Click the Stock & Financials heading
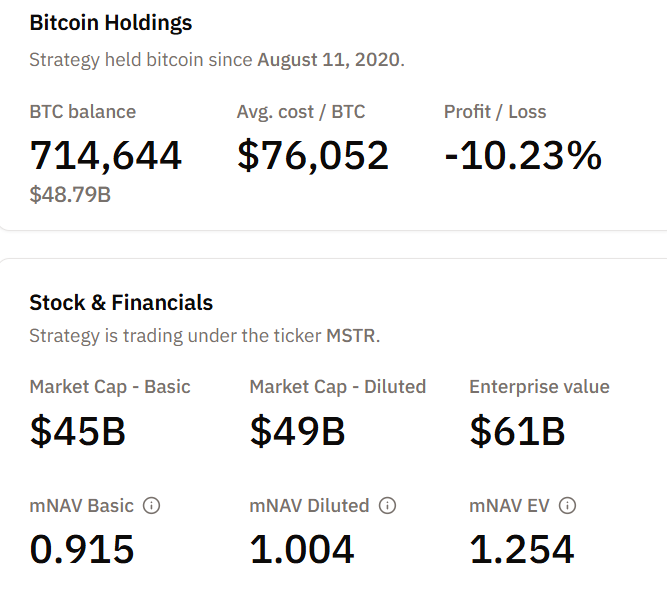Viewport: 667px width, 593px height. (121, 303)
